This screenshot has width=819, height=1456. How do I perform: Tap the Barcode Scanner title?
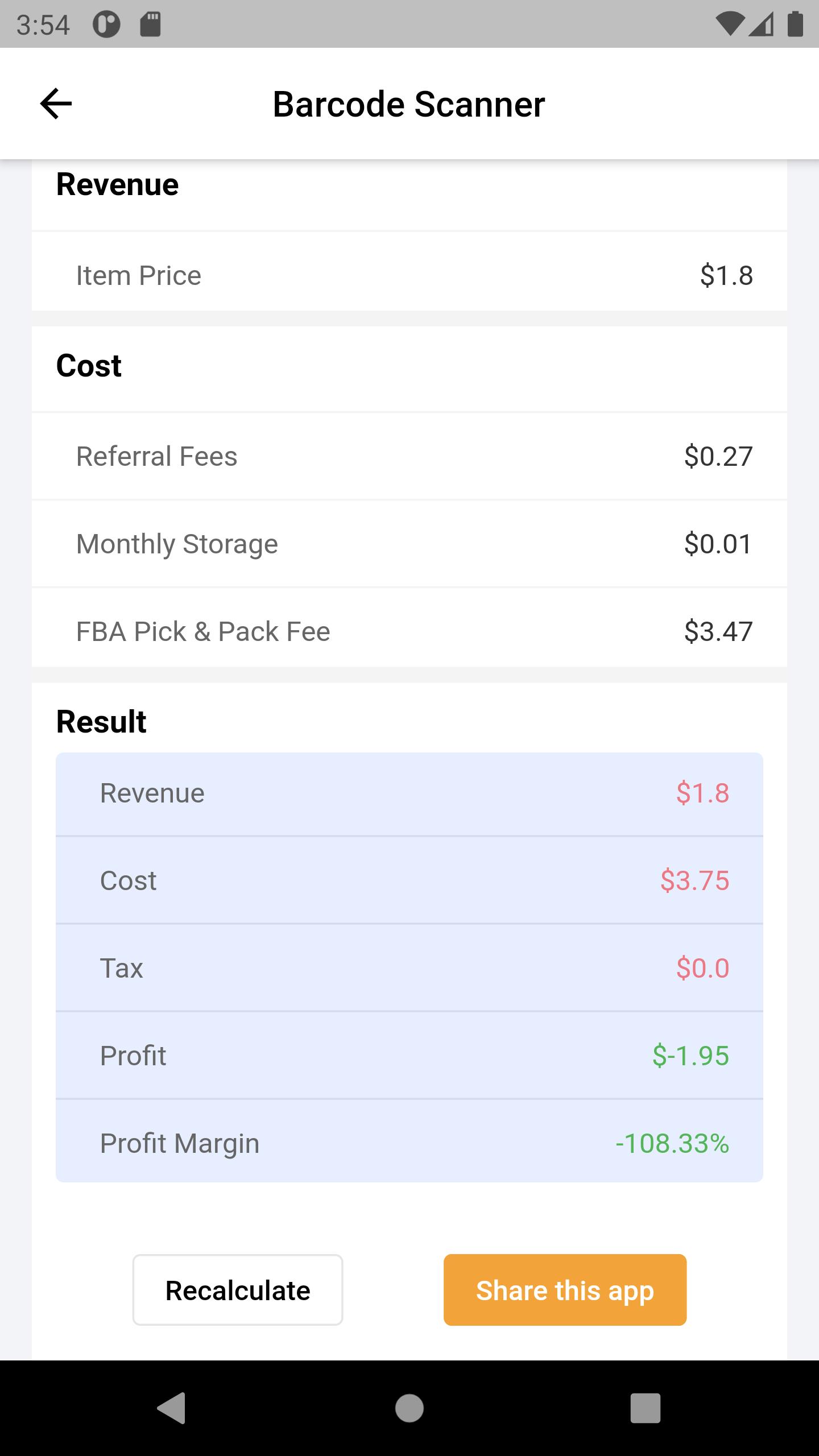[x=409, y=105]
